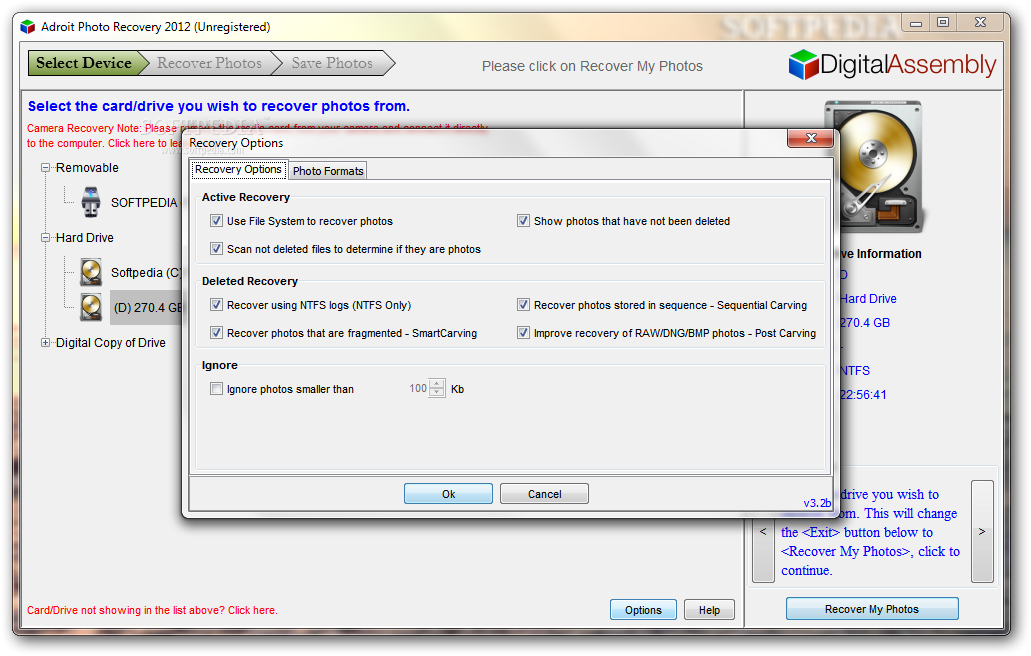Click the Adroit Photo Recovery title bar icon
Viewport: 1031px width, 656px height.
click(27, 27)
